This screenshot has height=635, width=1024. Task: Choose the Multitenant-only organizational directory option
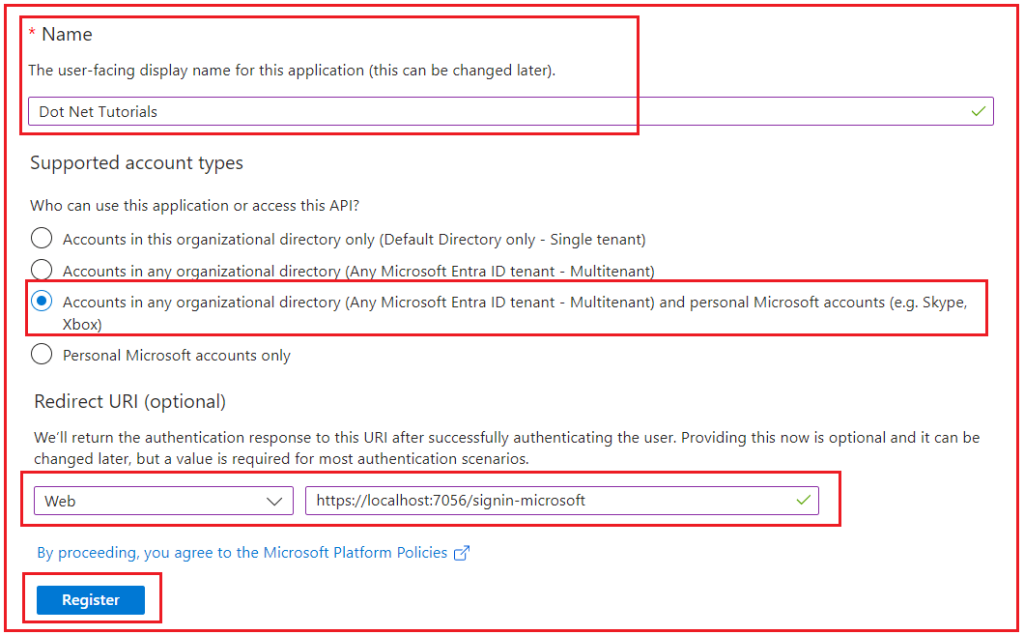tap(41, 269)
